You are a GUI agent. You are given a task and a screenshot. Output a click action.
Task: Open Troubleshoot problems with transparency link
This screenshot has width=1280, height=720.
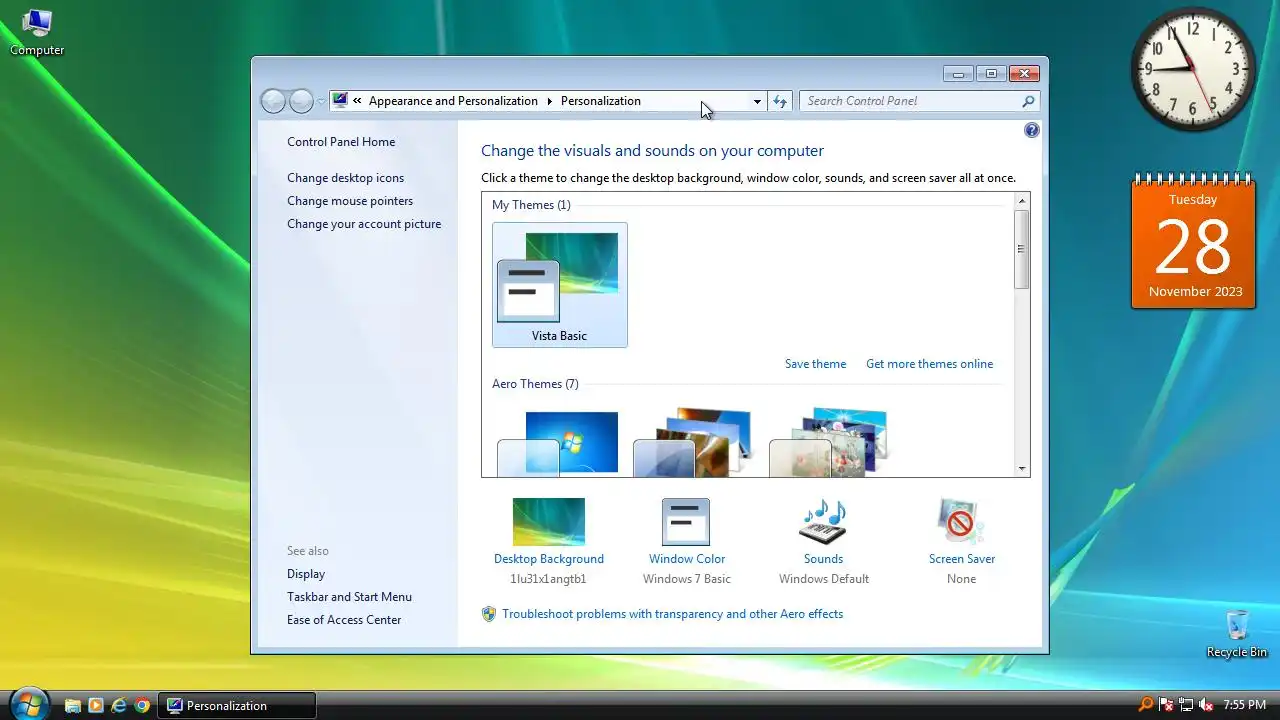pos(672,614)
